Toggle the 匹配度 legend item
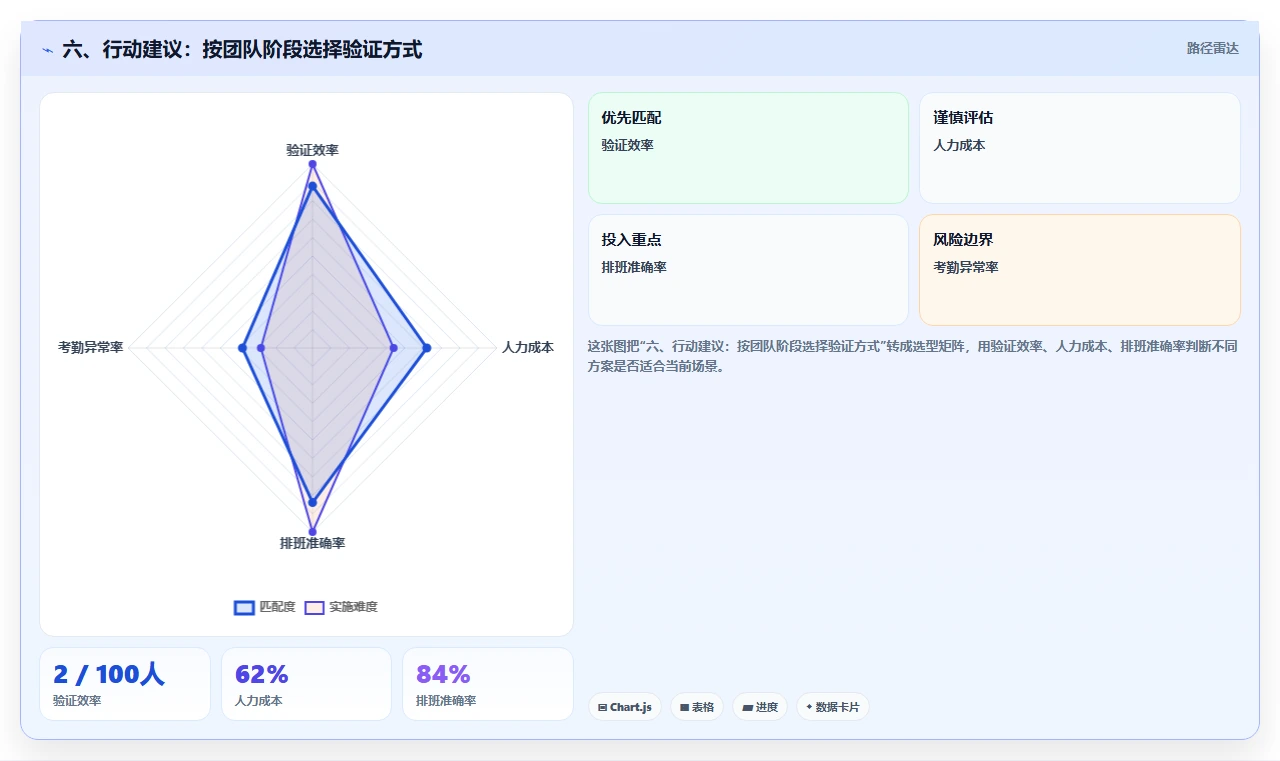This screenshot has height=761, width=1280. pyautogui.click(x=265, y=607)
